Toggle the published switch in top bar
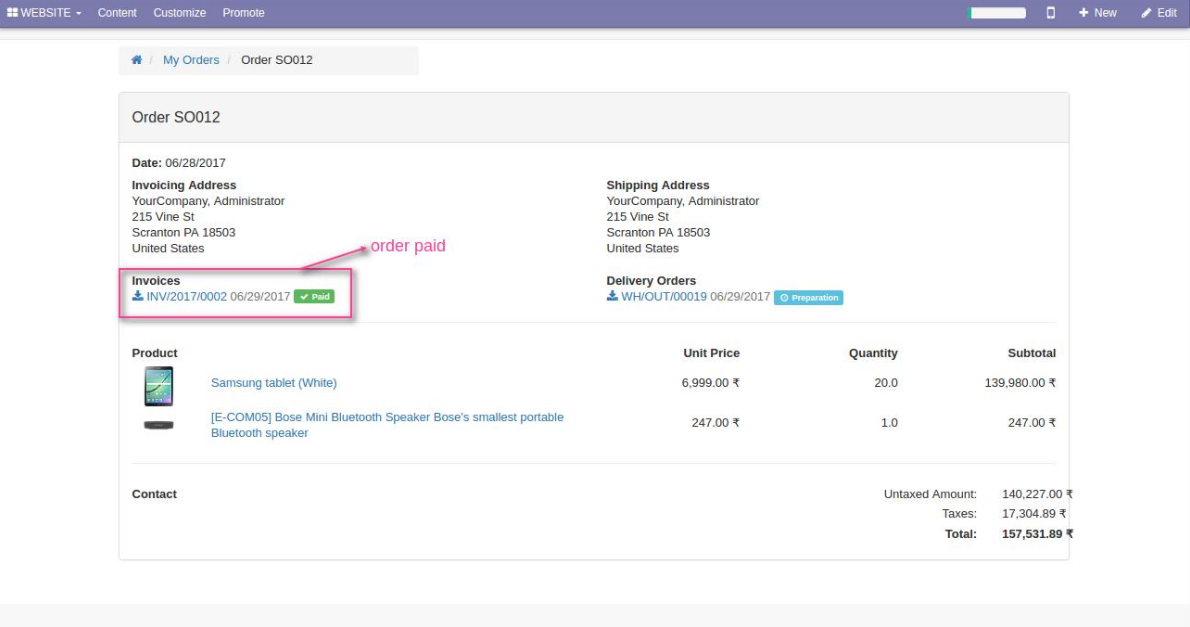The height and width of the screenshot is (627, 1190). [997, 13]
